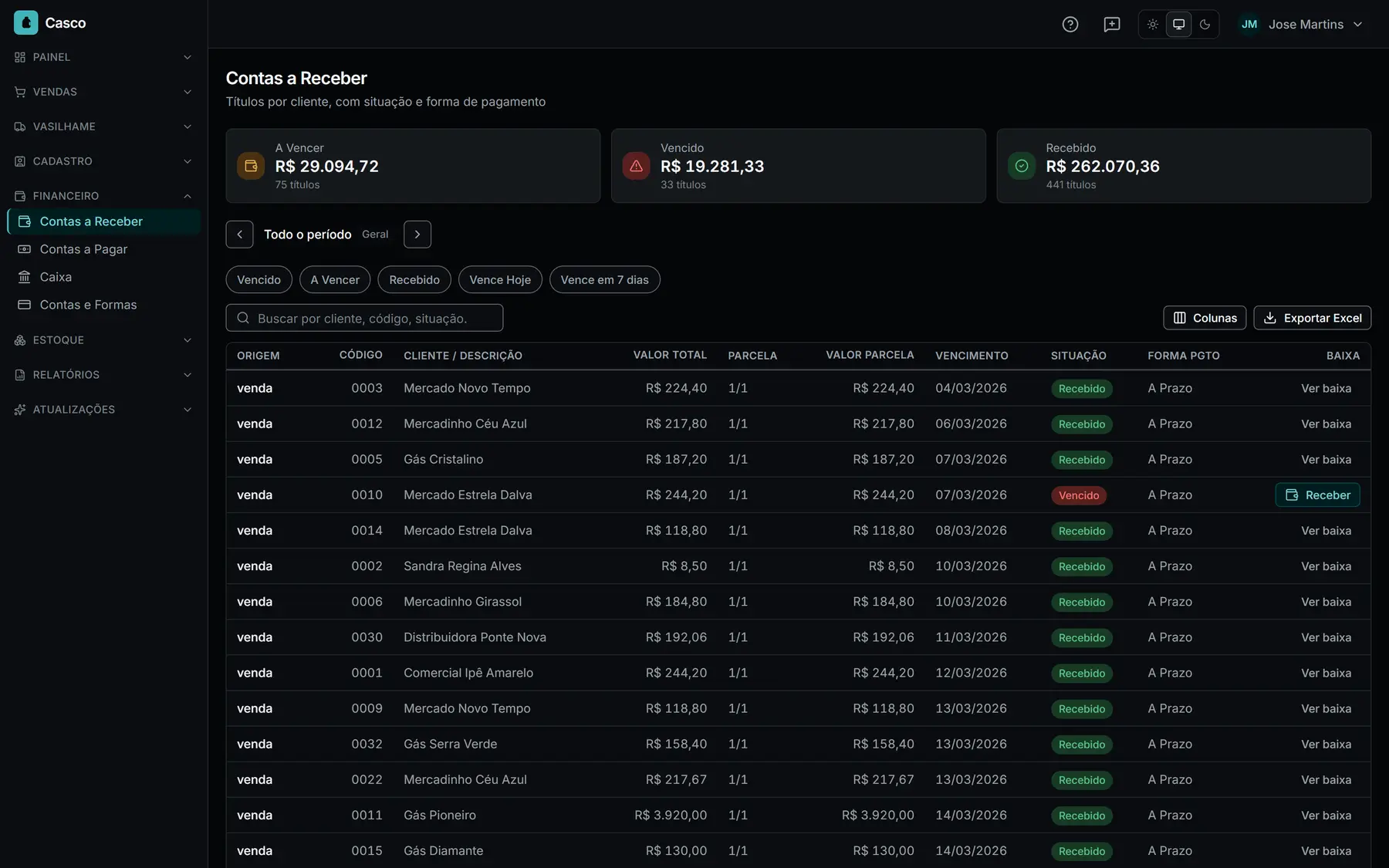This screenshot has width=1389, height=868.
Task: Click the Casco logo icon
Action: [x=26, y=22]
